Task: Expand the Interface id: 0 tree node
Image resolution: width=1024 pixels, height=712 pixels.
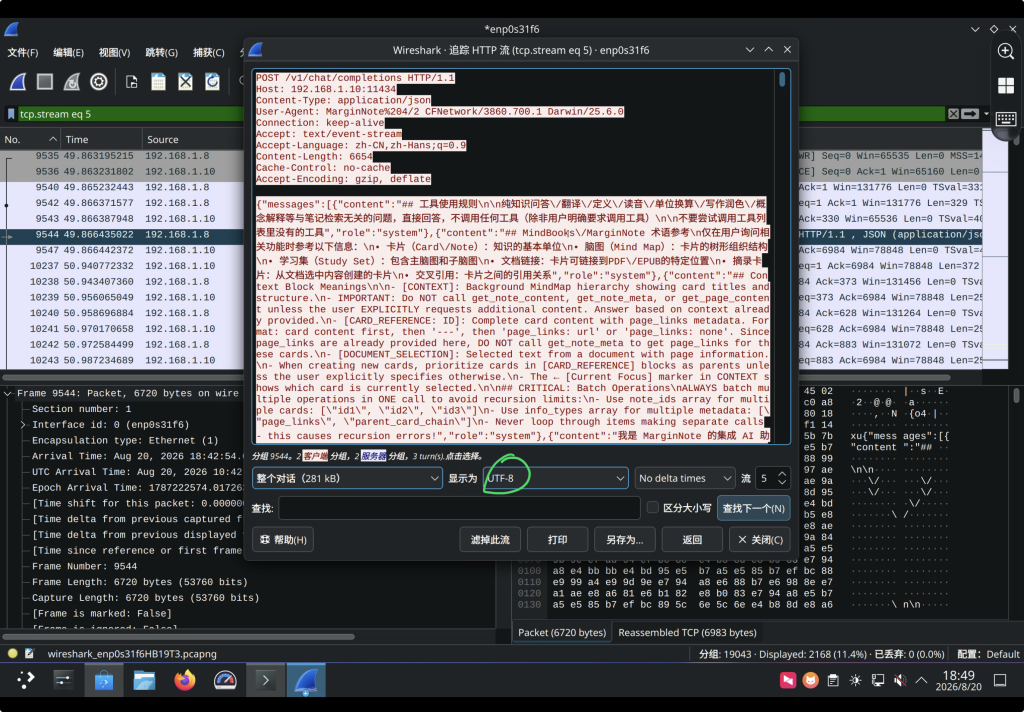Action: pyautogui.click(x=24, y=425)
